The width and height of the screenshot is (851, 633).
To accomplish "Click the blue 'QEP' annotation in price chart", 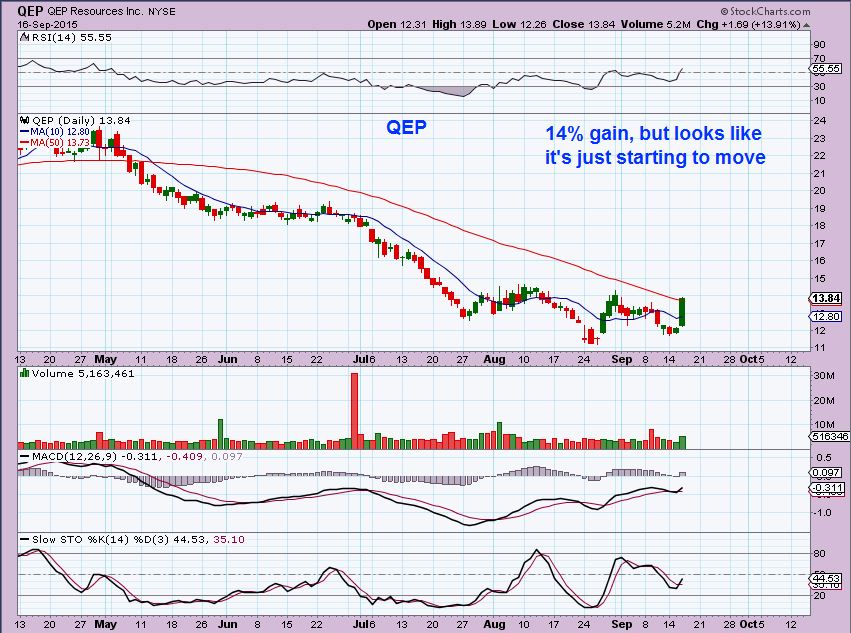I will click(x=406, y=127).
